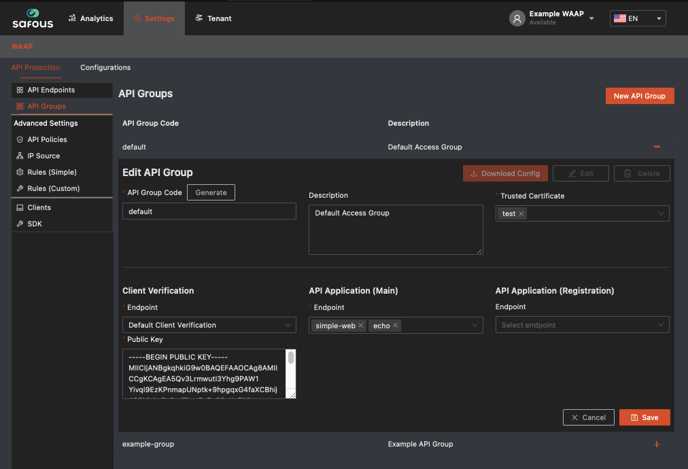The image size is (688, 469).
Task: Open API Endpoints in sidebar
Action: coord(61,90)
